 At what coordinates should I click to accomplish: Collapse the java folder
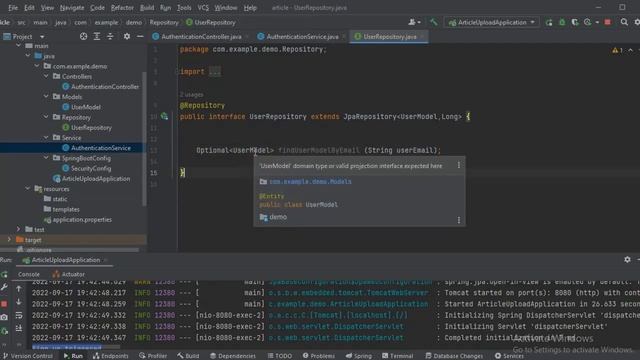point(28,56)
